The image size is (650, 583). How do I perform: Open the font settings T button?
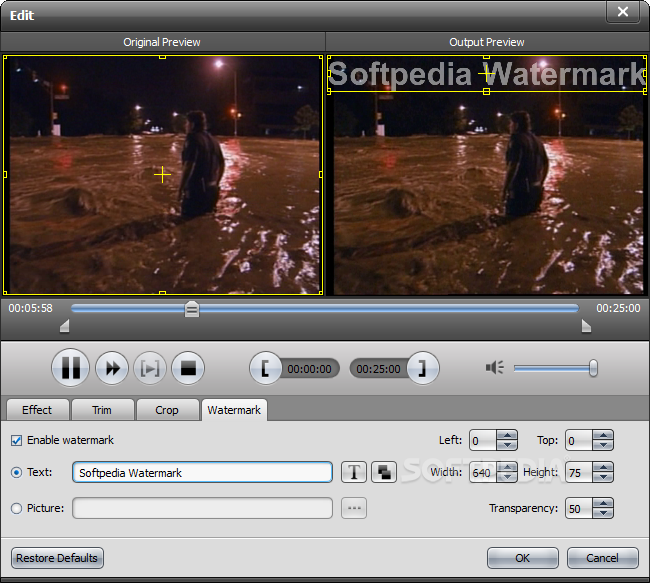click(x=354, y=472)
